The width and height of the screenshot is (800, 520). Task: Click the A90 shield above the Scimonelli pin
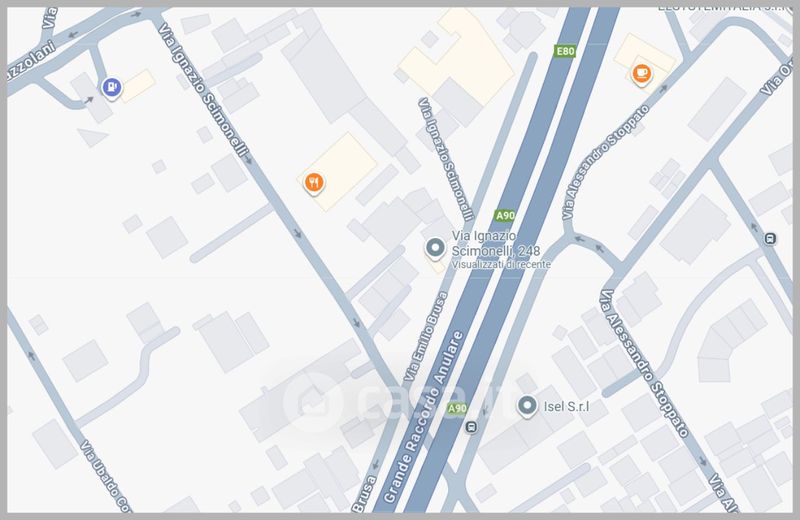point(505,215)
